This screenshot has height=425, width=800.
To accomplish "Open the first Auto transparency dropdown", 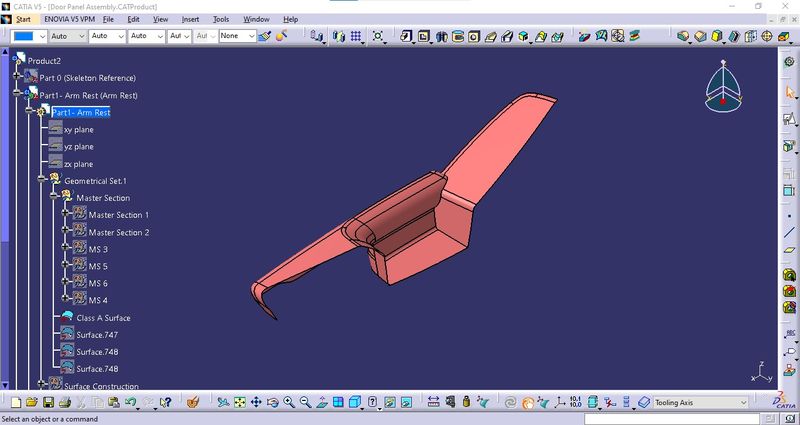I will pyautogui.click(x=81, y=36).
